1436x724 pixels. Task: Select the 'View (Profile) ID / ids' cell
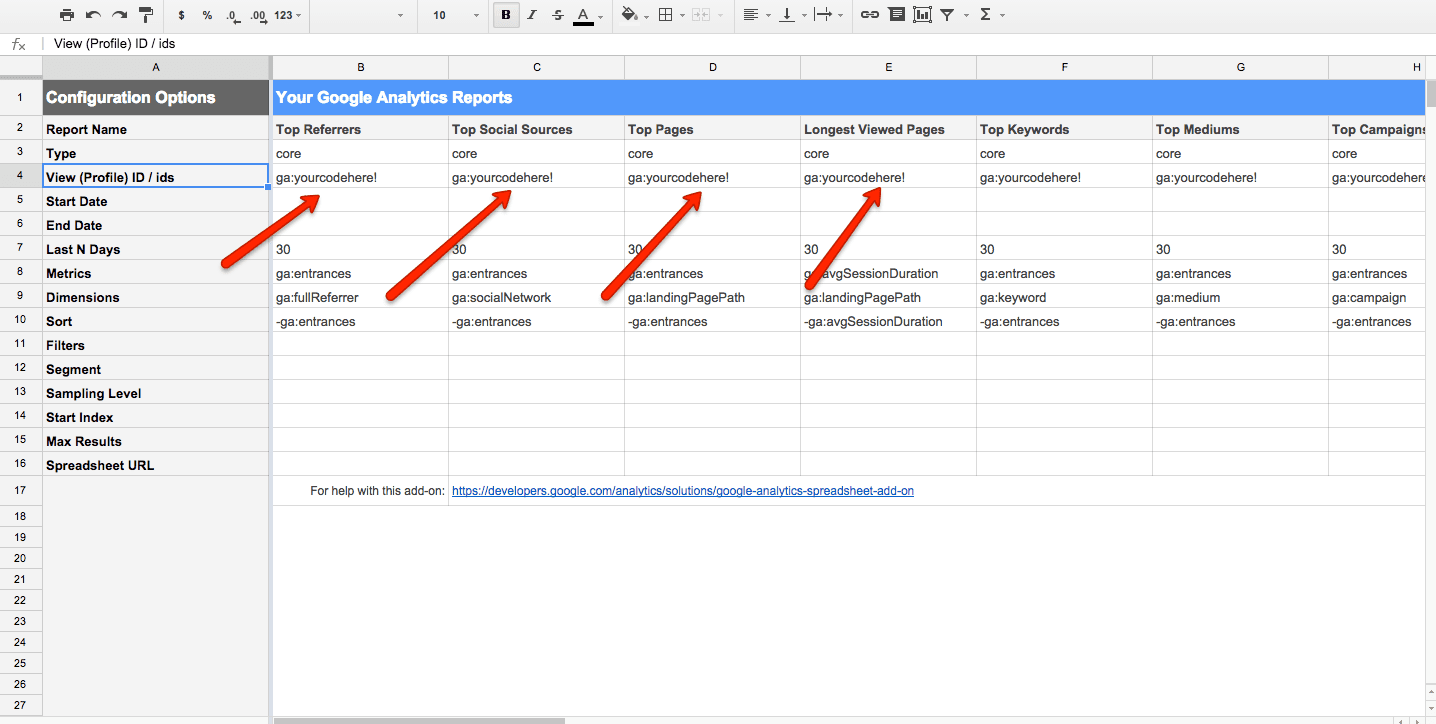(156, 177)
